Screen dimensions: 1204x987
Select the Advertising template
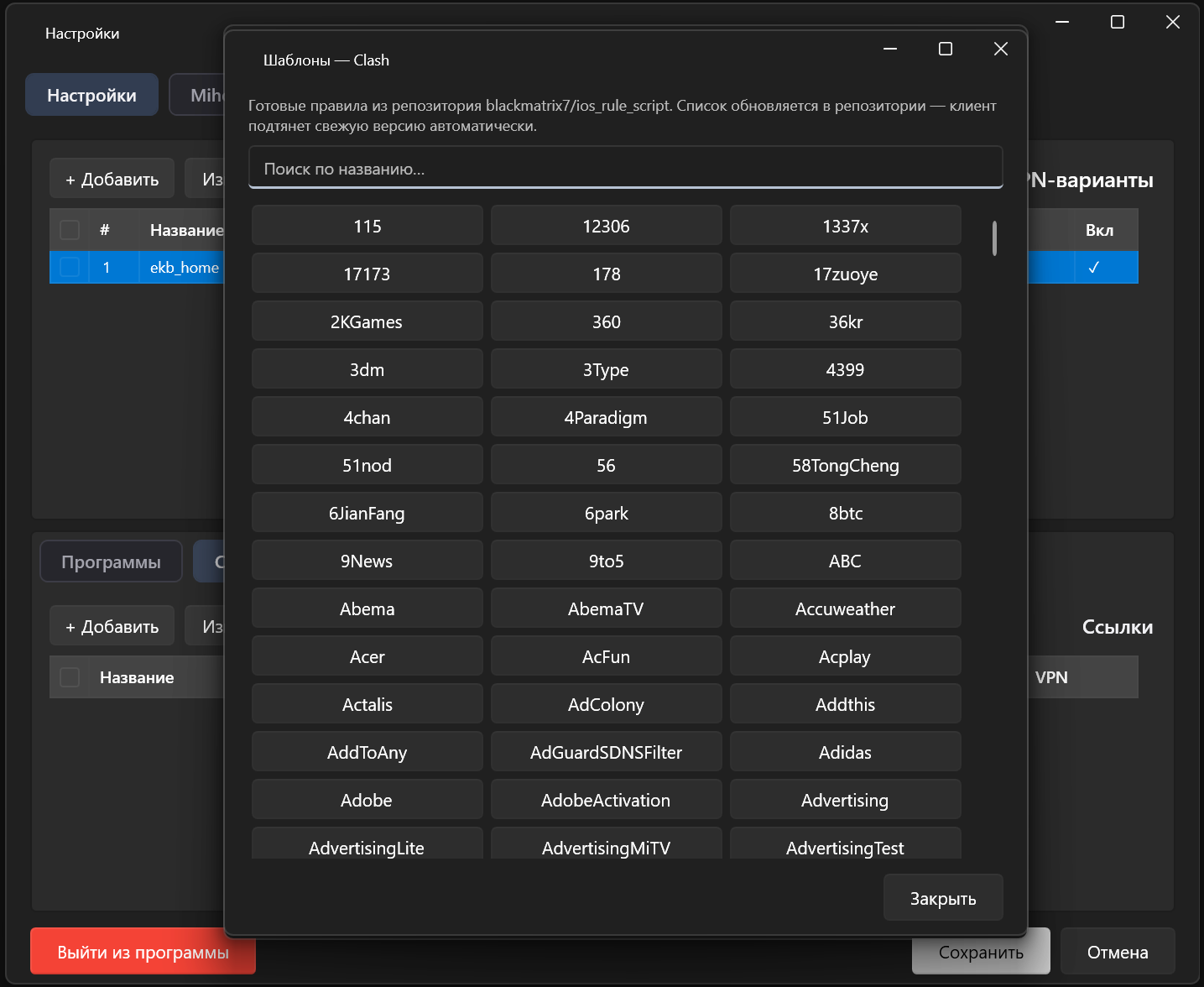846,800
